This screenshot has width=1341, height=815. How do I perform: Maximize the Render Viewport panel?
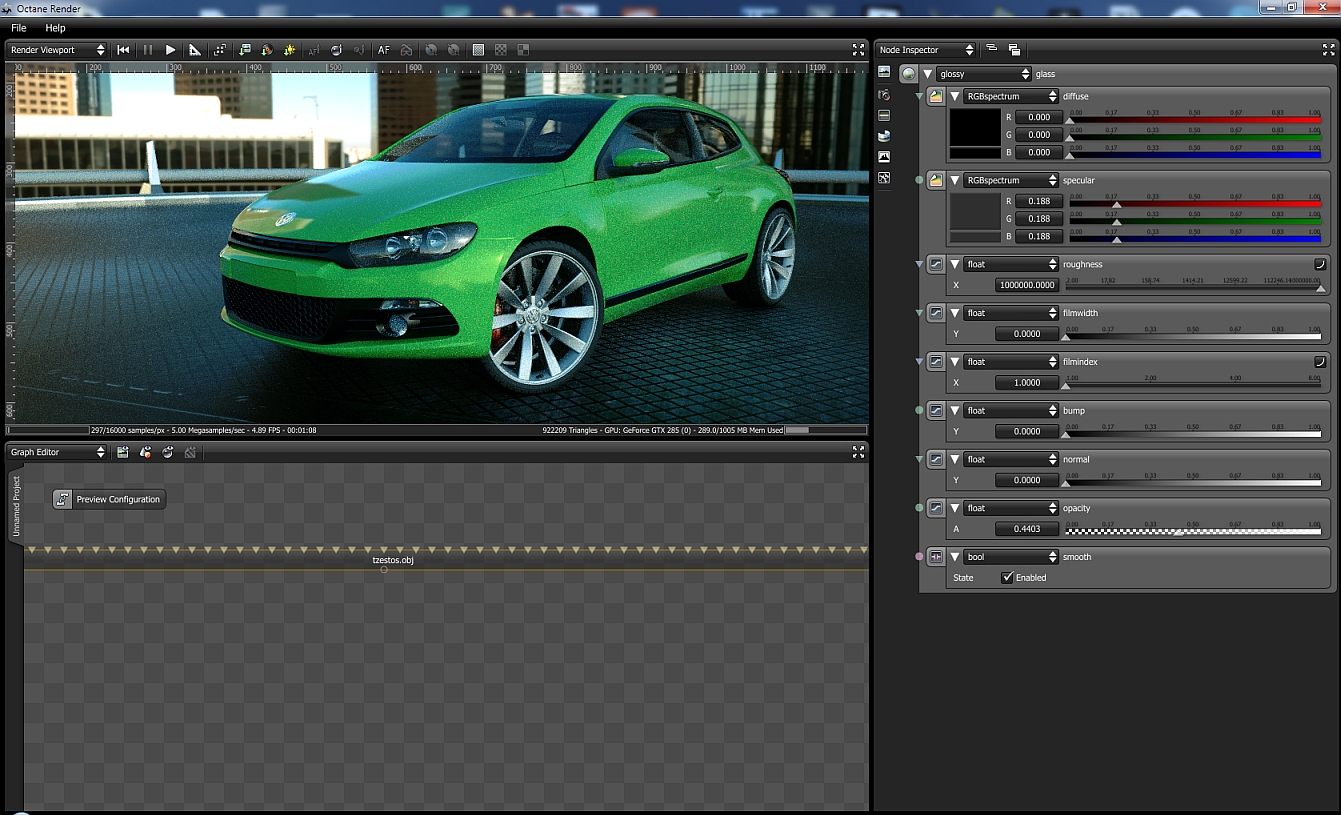click(x=858, y=50)
